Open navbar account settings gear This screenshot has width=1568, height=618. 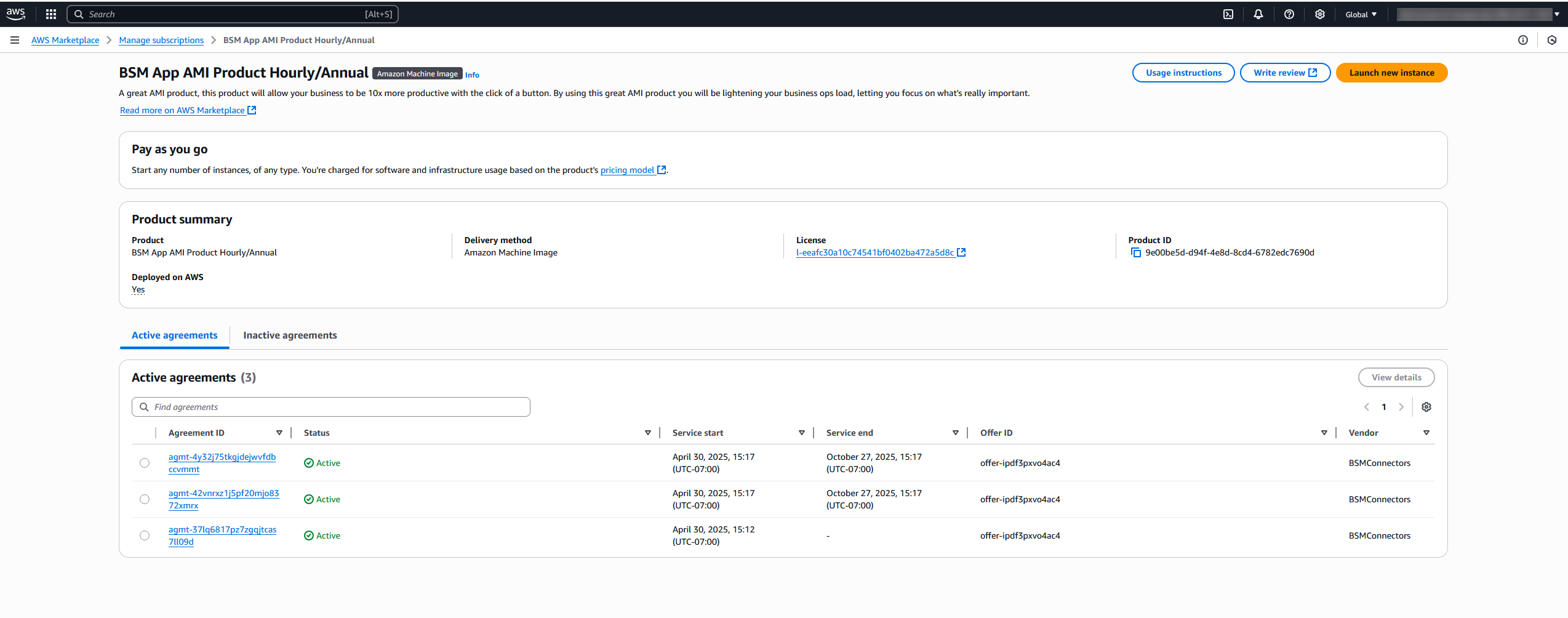1319,14
